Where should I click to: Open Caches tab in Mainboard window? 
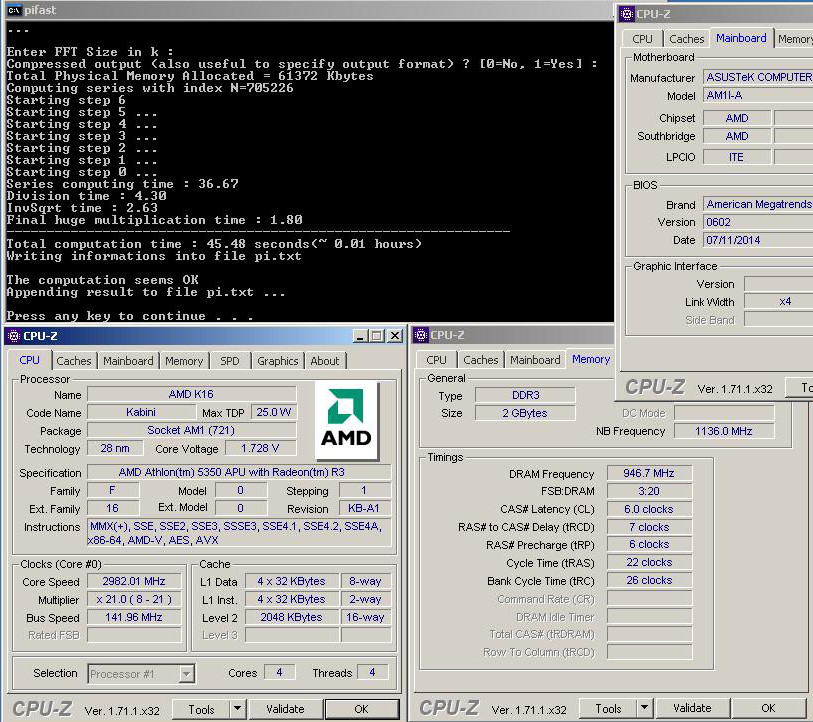686,39
